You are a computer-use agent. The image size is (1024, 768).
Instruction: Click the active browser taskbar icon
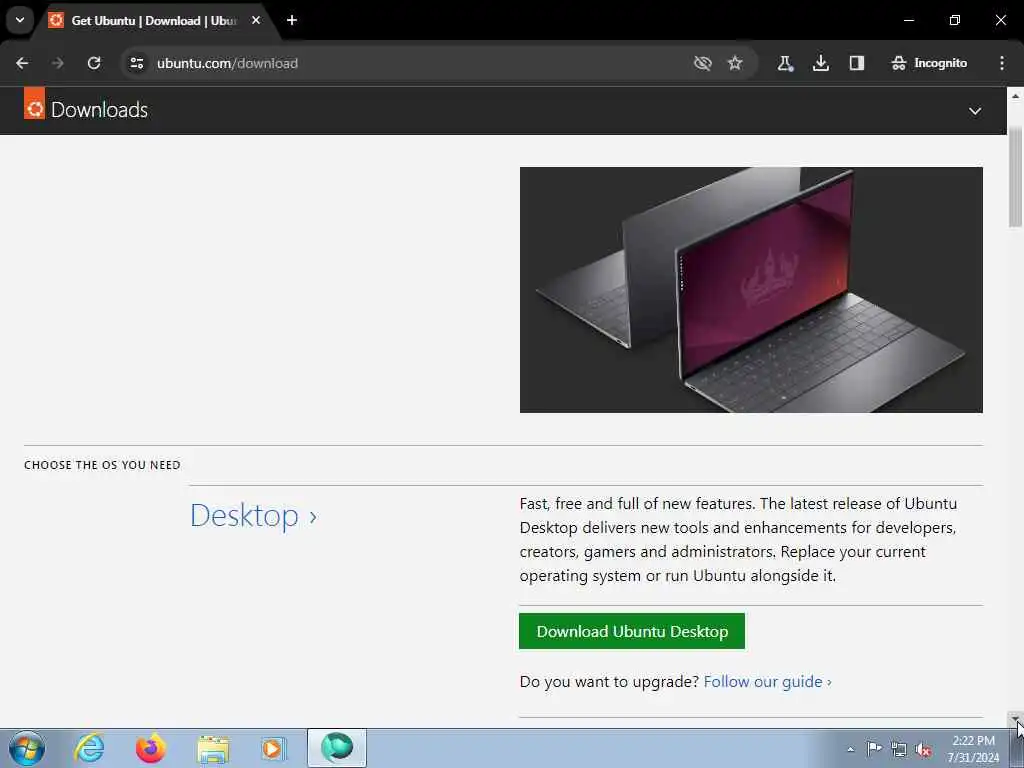(x=337, y=748)
